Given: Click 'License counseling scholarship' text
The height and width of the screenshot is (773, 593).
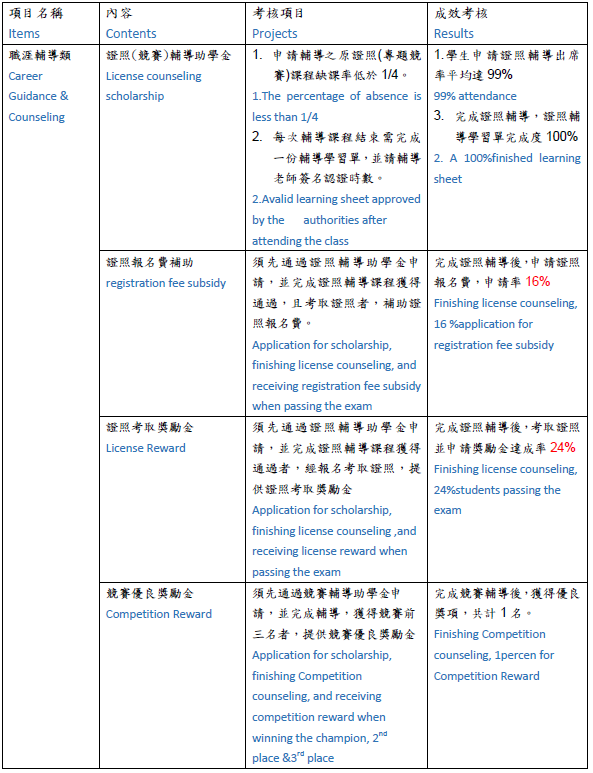Looking at the screenshot, I should (153, 86).
